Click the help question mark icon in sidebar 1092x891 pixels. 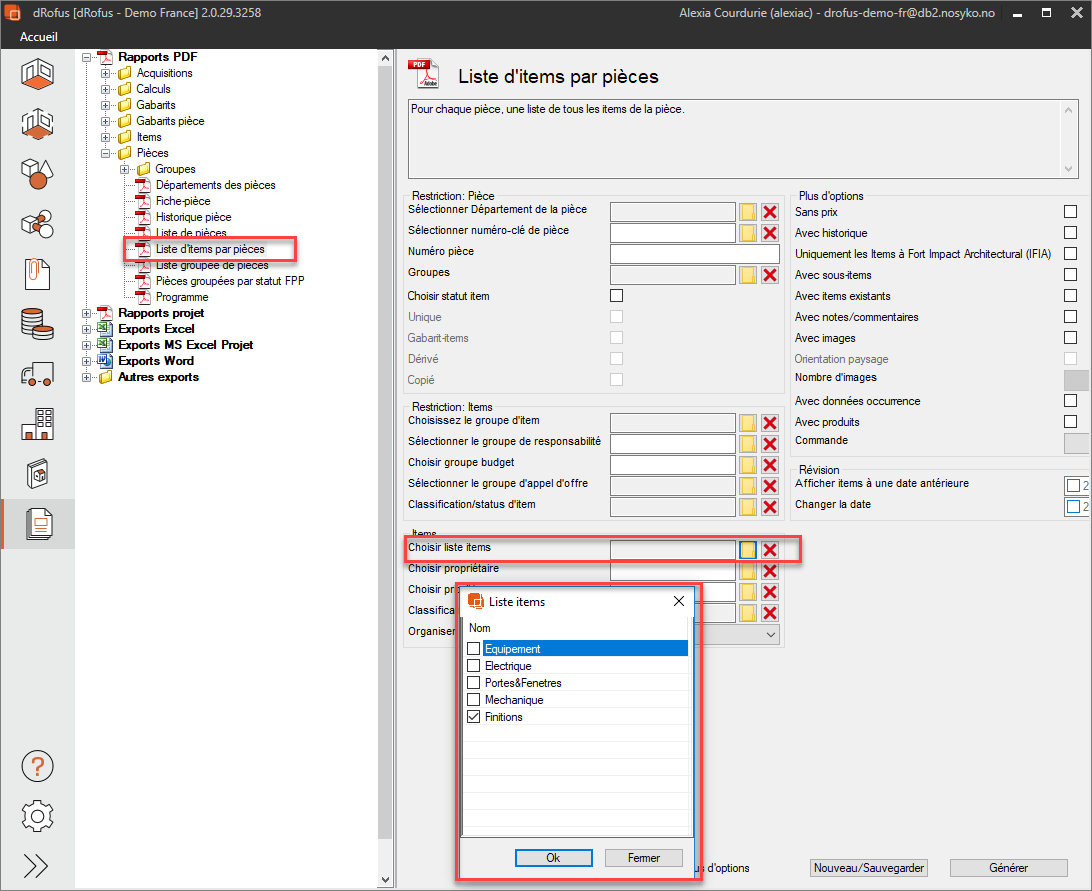tap(37, 767)
